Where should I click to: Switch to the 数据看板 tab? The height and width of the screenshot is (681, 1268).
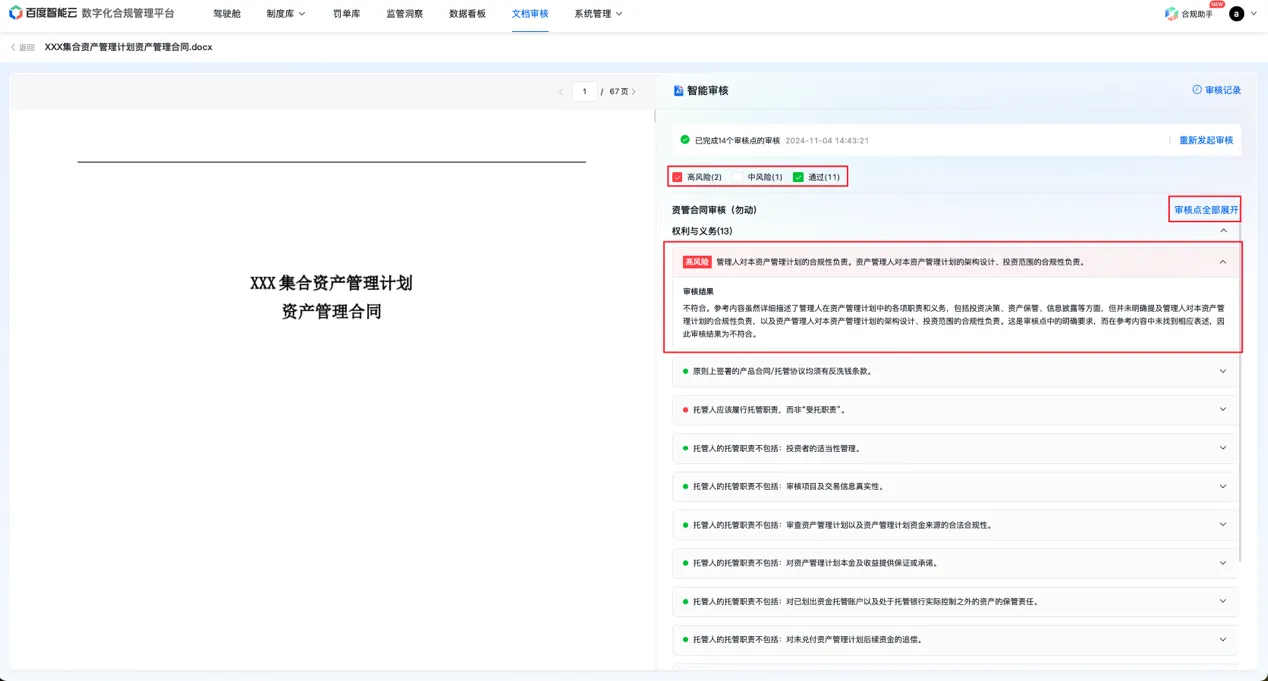467,14
